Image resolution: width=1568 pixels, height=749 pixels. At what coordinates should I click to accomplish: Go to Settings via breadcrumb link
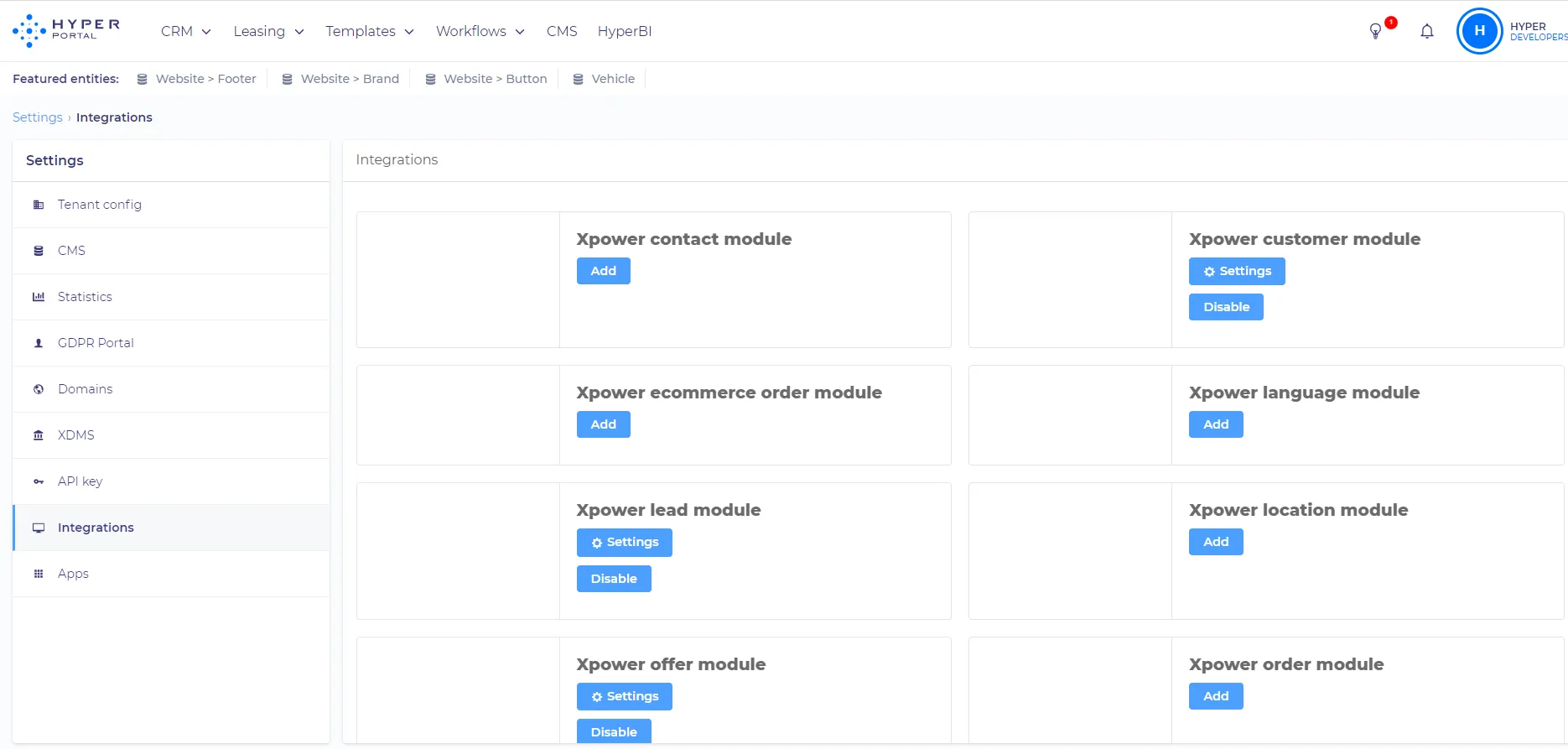pos(38,117)
